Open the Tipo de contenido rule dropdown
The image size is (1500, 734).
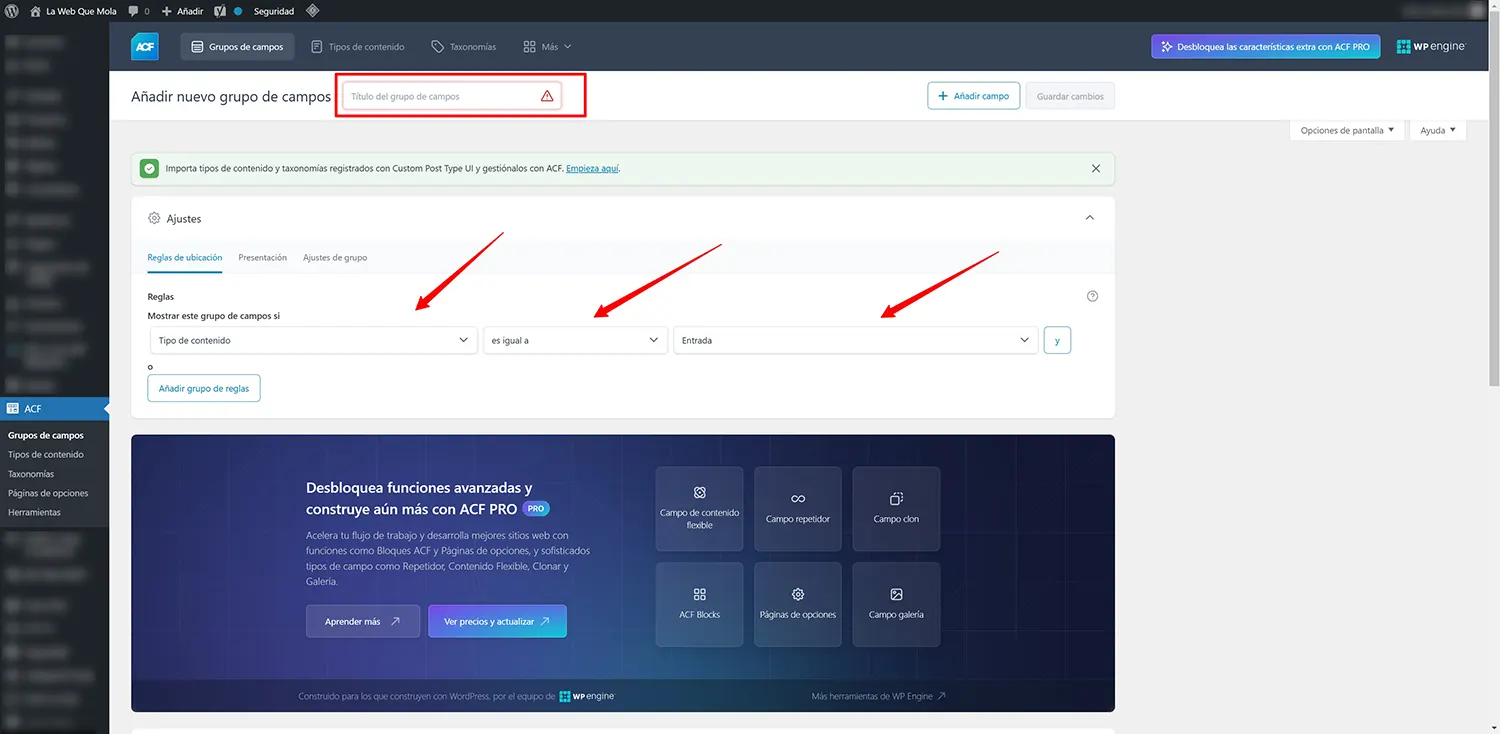[312, 340]
